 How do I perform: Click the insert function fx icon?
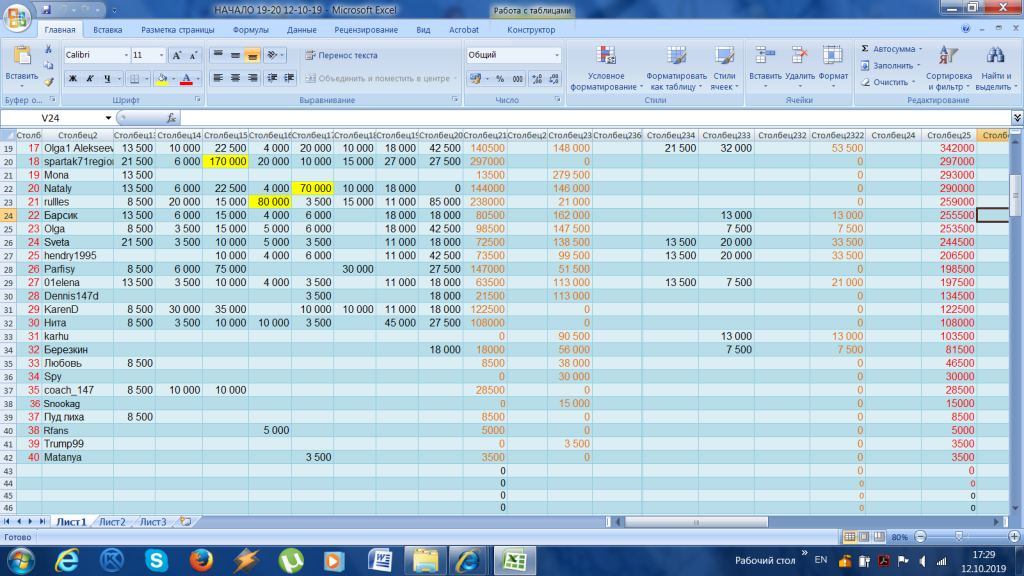(x=171, y=117)
